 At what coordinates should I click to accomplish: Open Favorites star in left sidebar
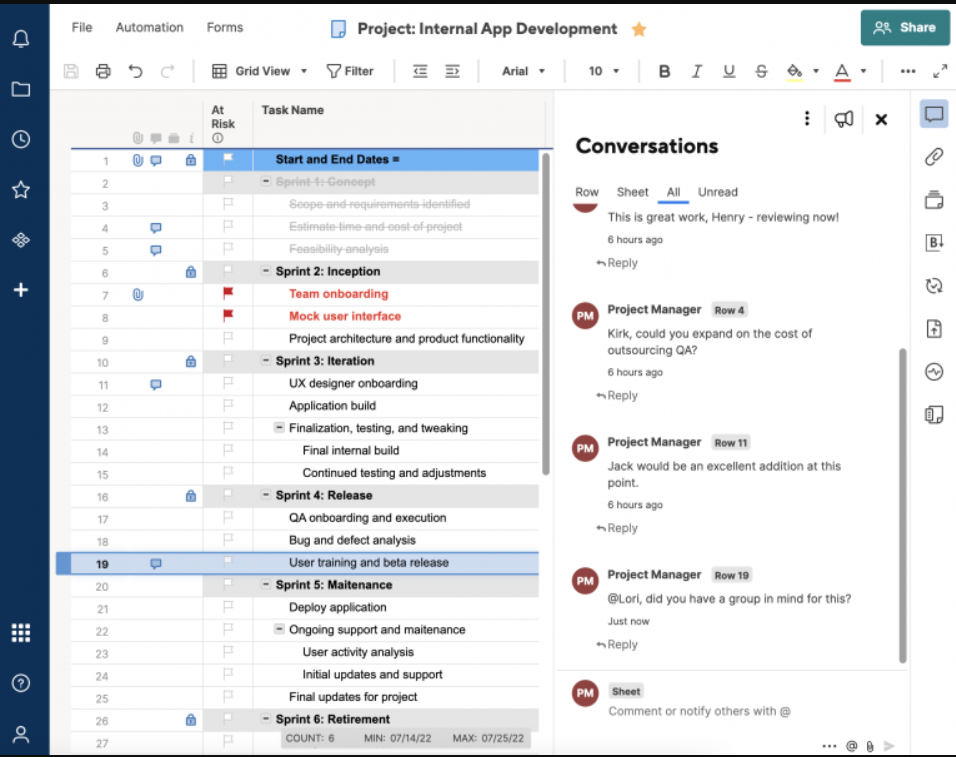(x=20, y=189)
